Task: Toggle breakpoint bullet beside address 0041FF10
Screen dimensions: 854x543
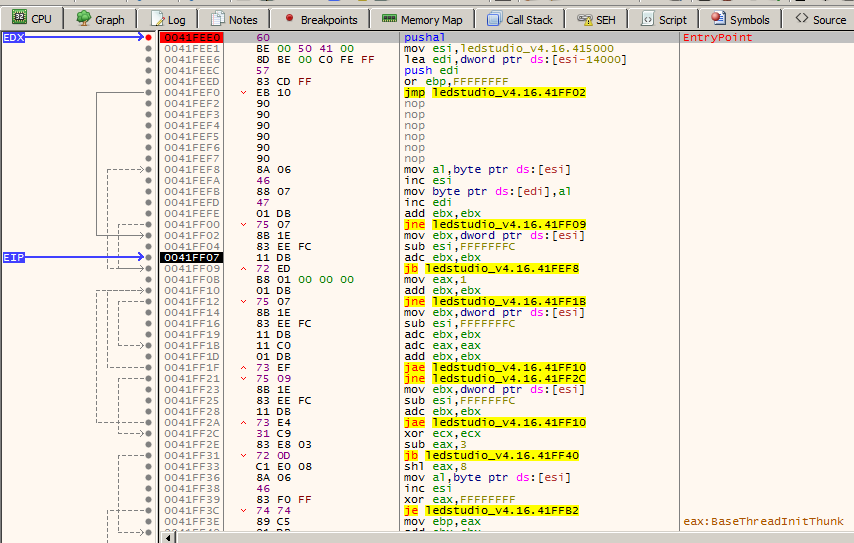Action: tap(149, 291)
